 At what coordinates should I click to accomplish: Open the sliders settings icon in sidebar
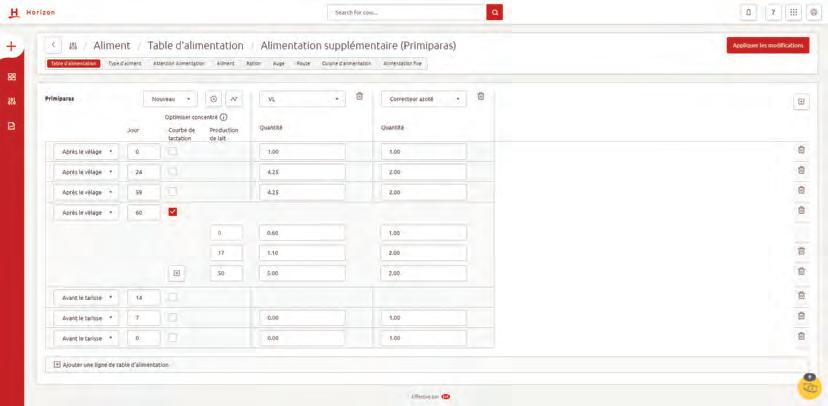[x=12, y=101]
